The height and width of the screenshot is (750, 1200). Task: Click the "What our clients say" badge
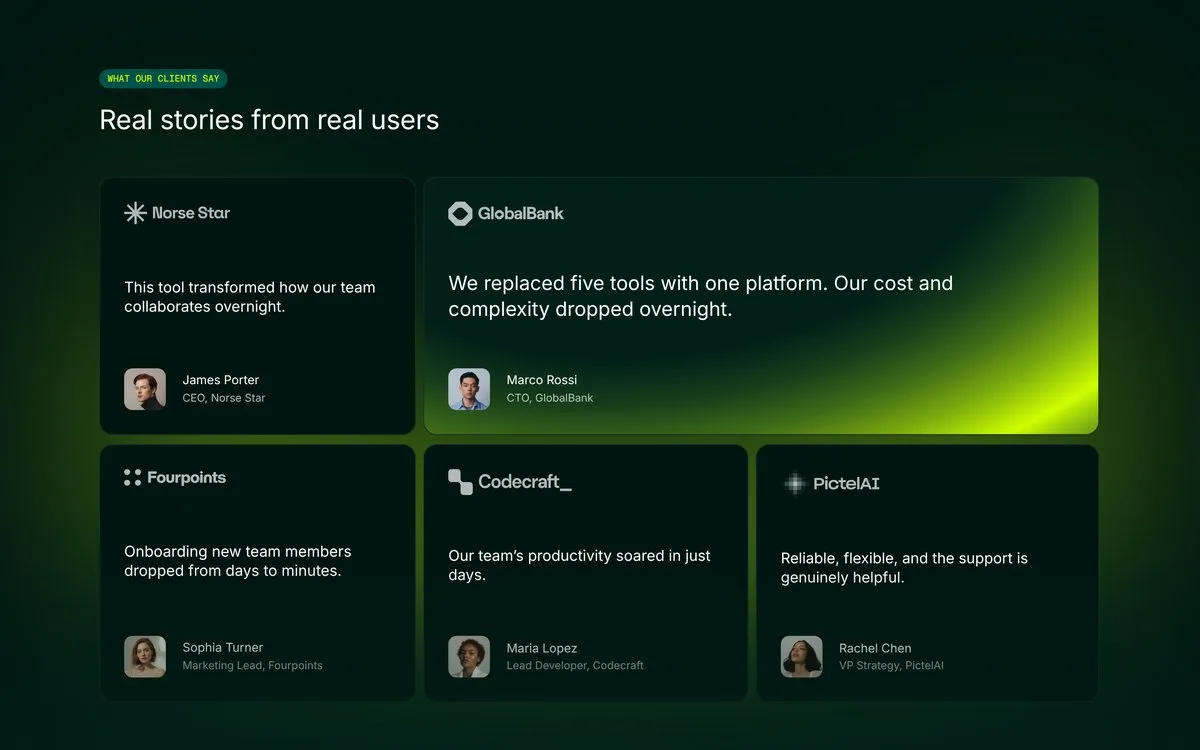click(x=163, y=79)
